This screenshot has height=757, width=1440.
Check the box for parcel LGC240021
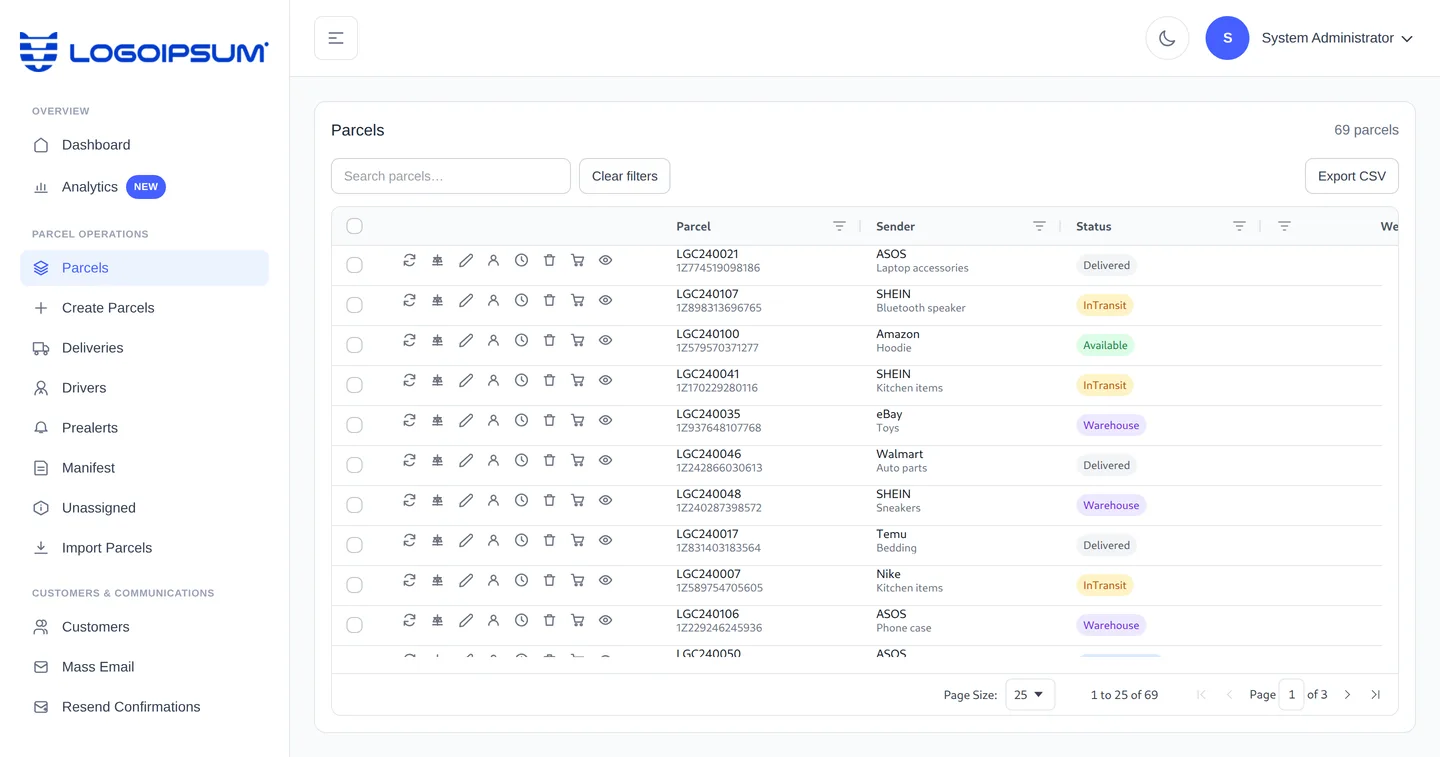(354, 265)
